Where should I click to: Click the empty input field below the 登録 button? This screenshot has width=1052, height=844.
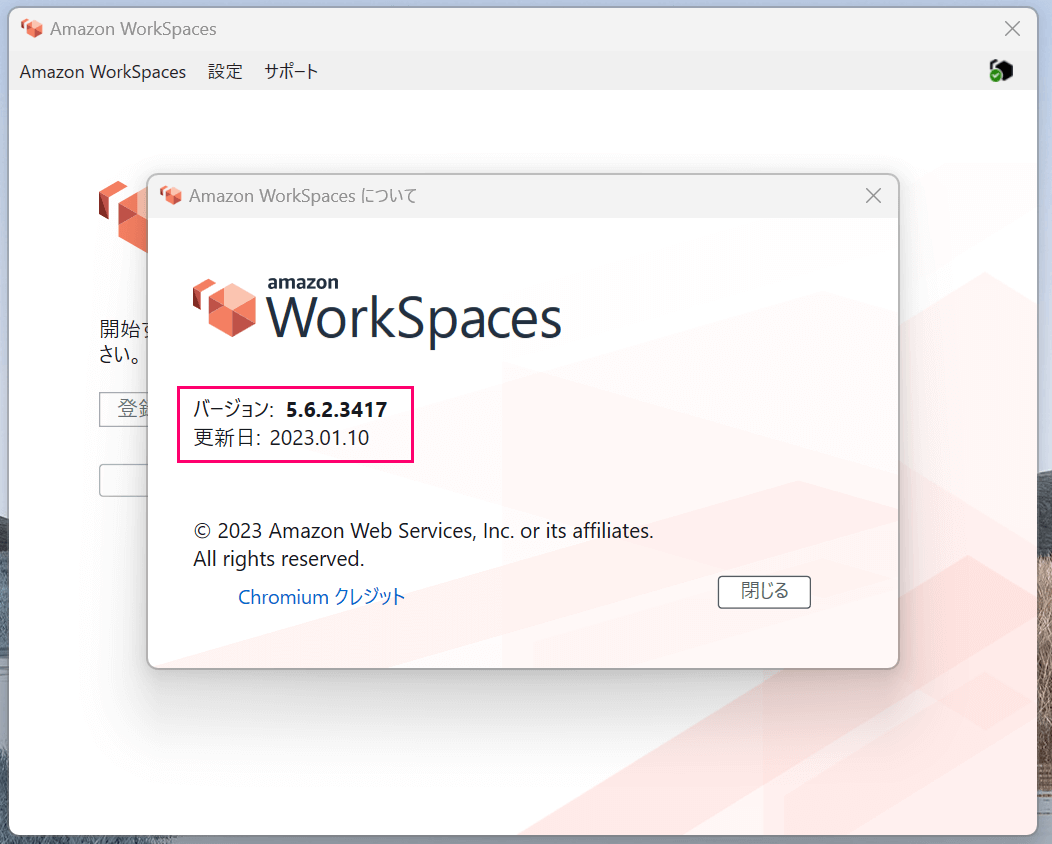(123, 481)
